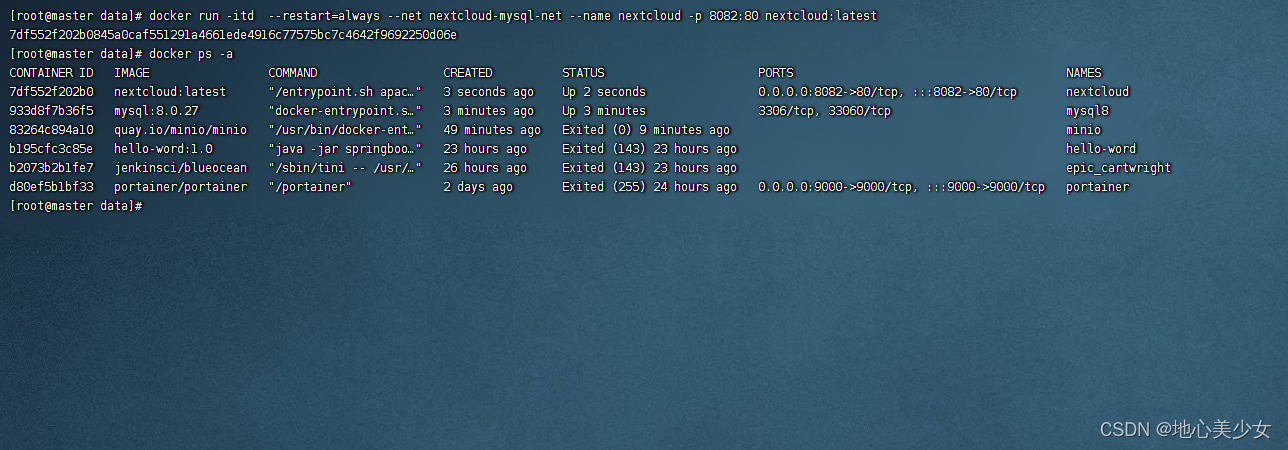This screenshot has height=450, width=1288.
Task: Click the full container hash output line
Action: click(x=233, y=35)
